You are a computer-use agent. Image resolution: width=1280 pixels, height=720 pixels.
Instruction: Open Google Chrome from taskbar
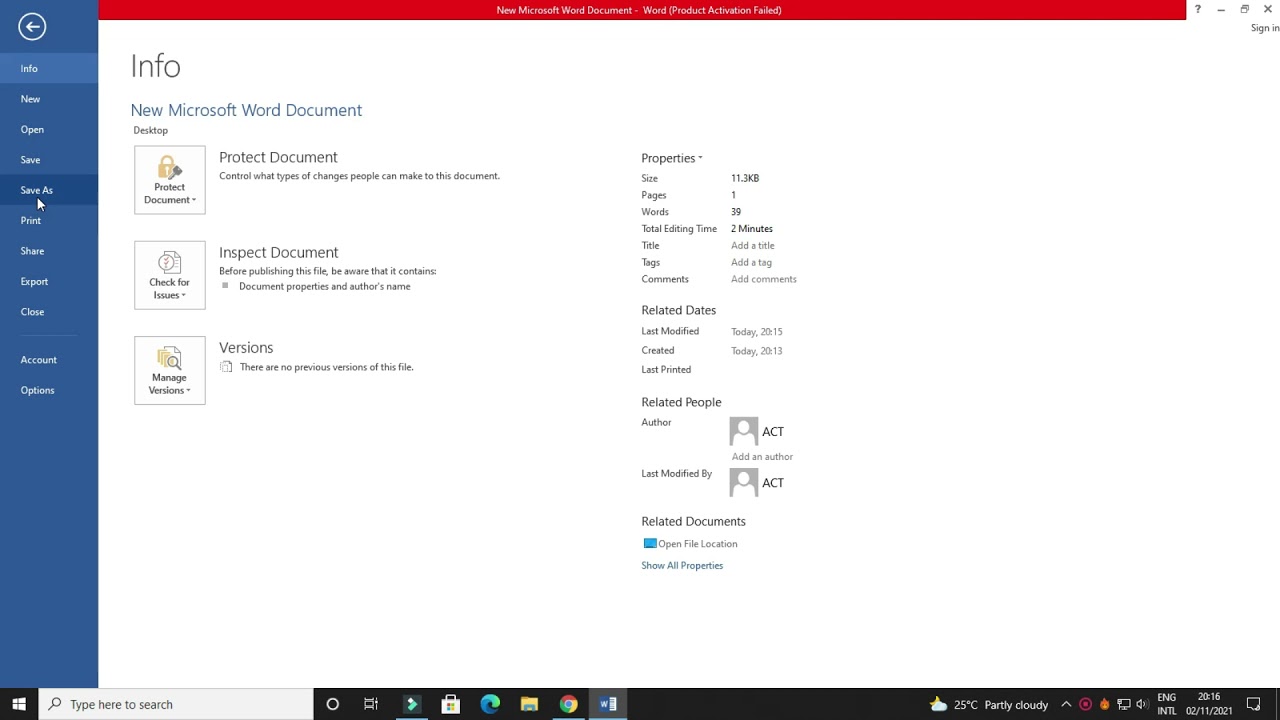pos(568,704)
